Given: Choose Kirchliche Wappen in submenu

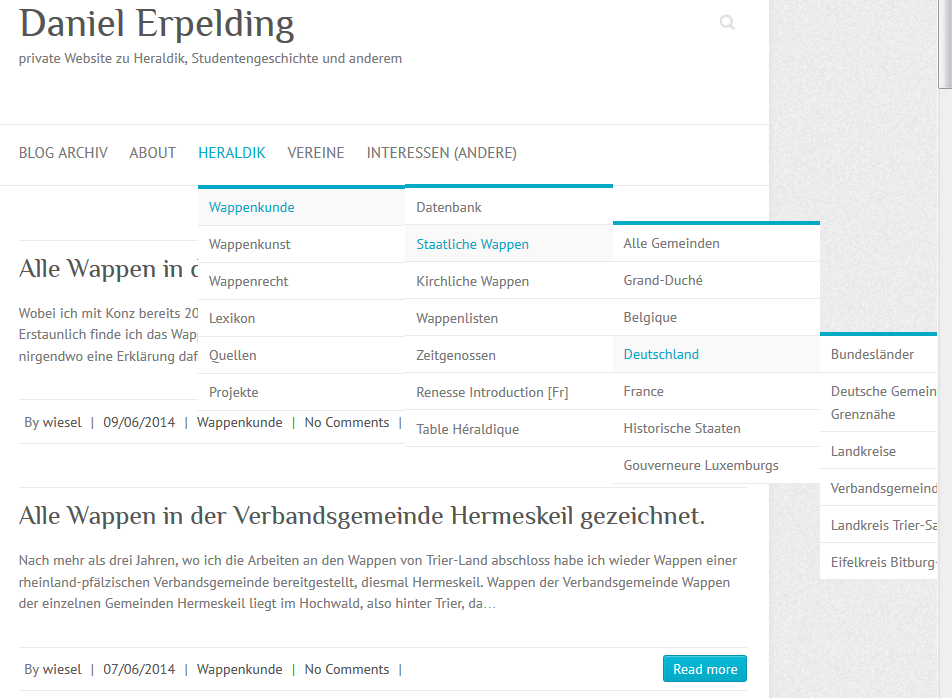Looking at the screenshot, I should click(472, 282).
